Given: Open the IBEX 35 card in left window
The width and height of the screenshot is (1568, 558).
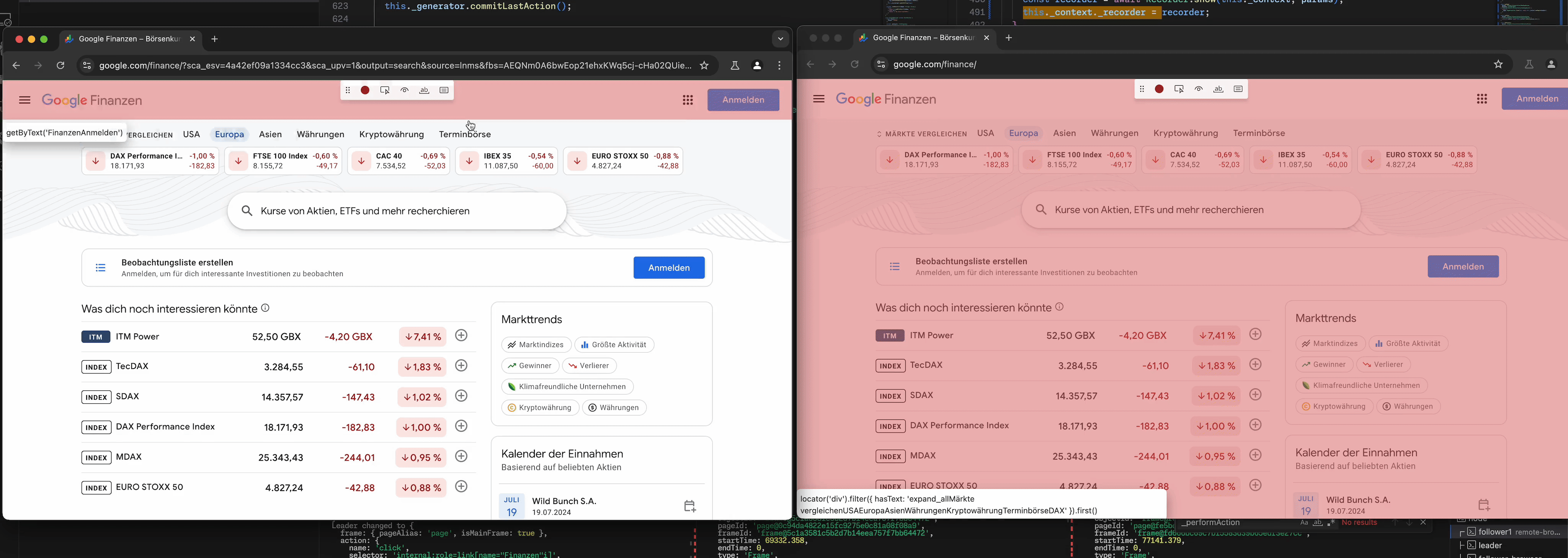Looking at the screenshot, I should point(506,161).
